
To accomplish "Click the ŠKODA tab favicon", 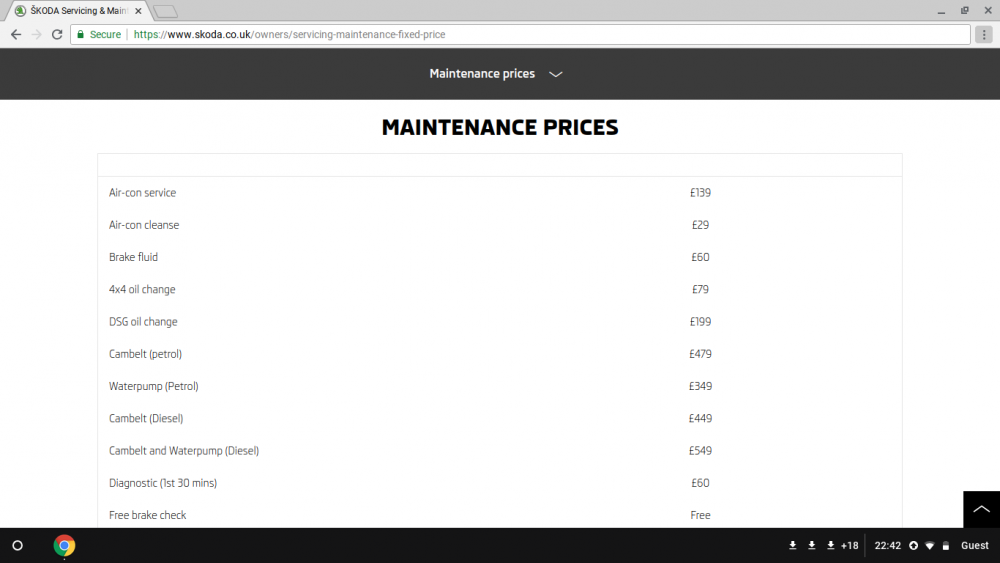I will click(20, 11).
